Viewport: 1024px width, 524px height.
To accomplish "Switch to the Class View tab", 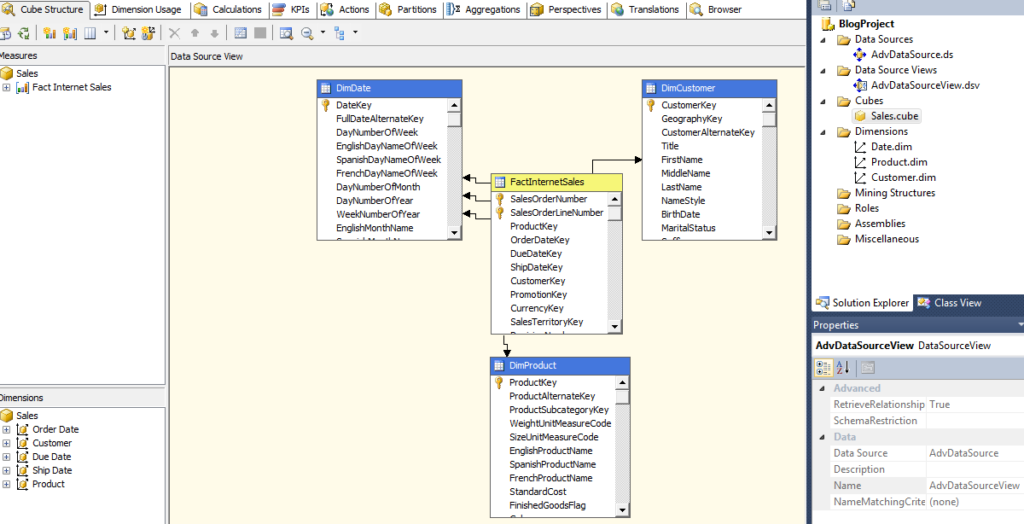I will [x=950, y=303].
